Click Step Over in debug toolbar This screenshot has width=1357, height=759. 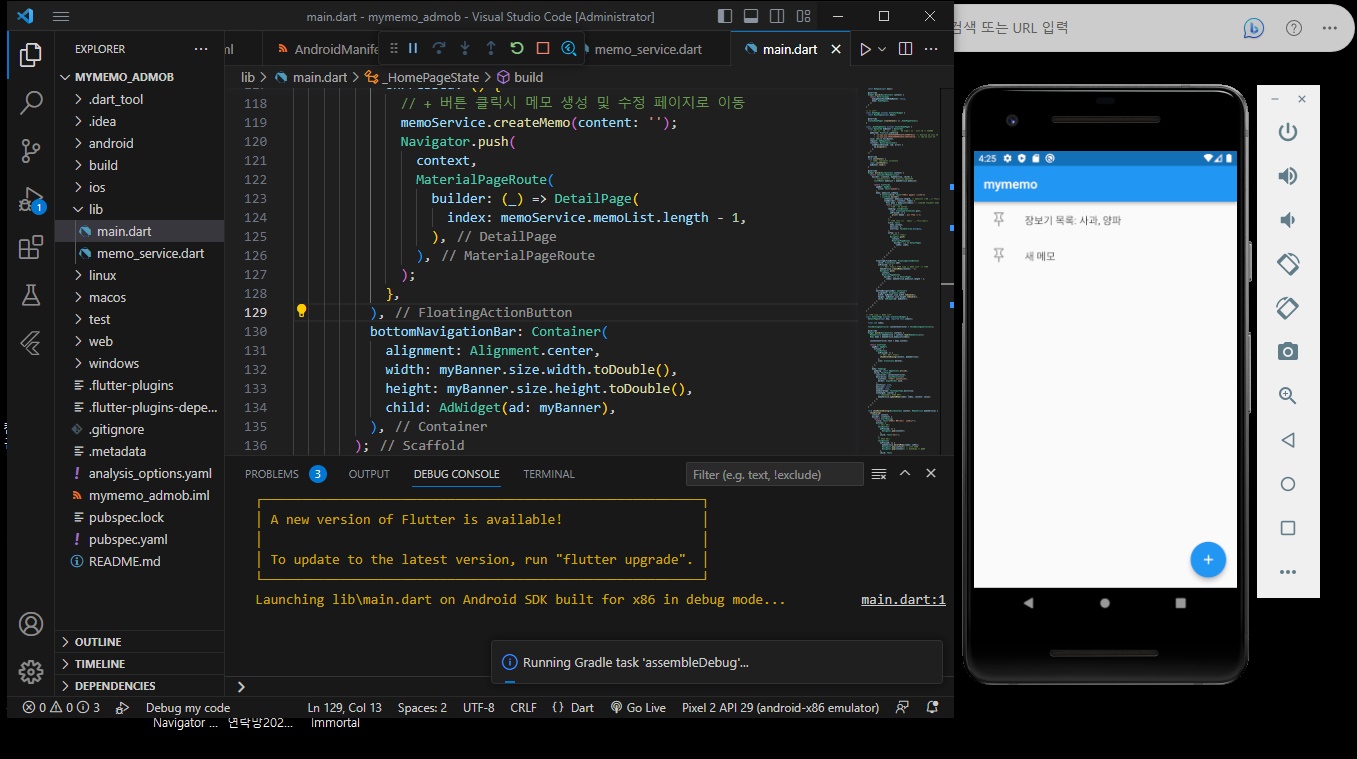coord(439,48)
